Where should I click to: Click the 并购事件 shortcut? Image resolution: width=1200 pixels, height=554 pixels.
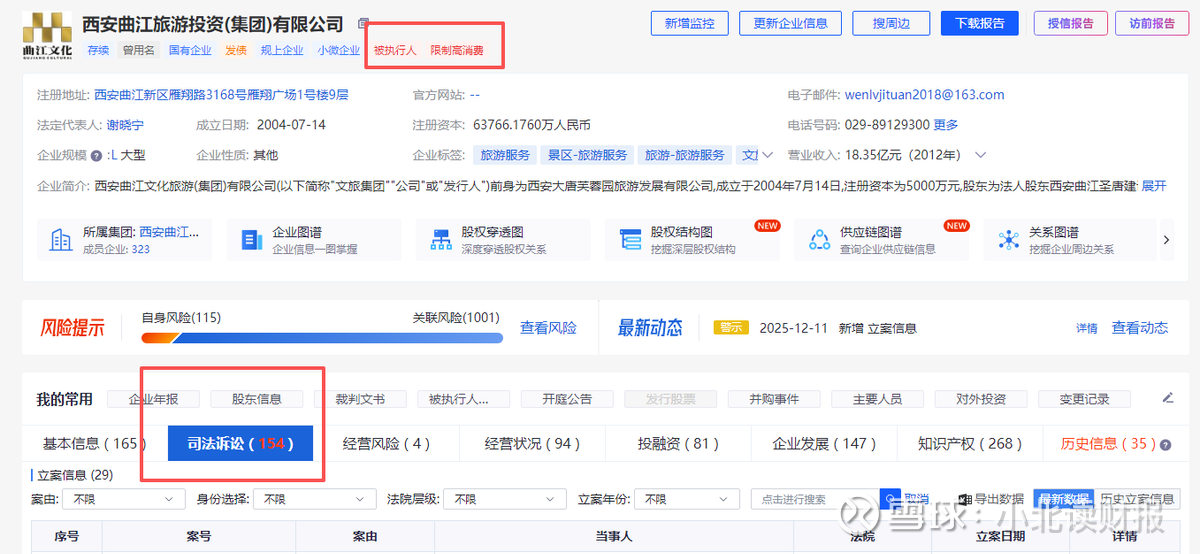click(x=774, y=399)
